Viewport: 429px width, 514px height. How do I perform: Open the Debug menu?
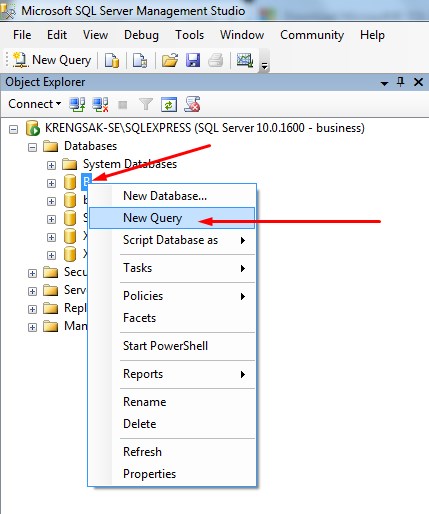coord(141,35)
